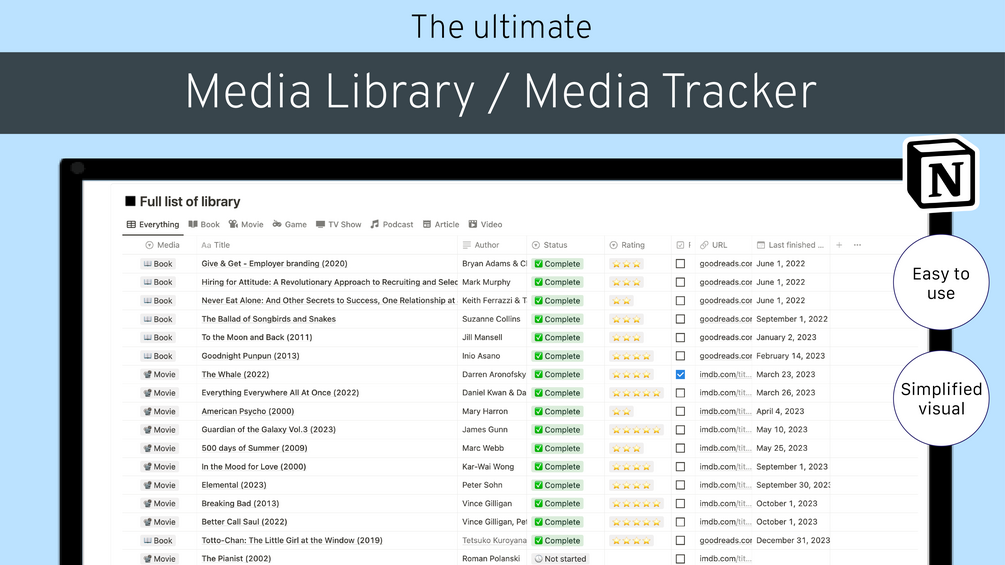1005x565 pixels.
Task: Tick the checkbox in the Give & Get row
Action: tap(680, 263)
